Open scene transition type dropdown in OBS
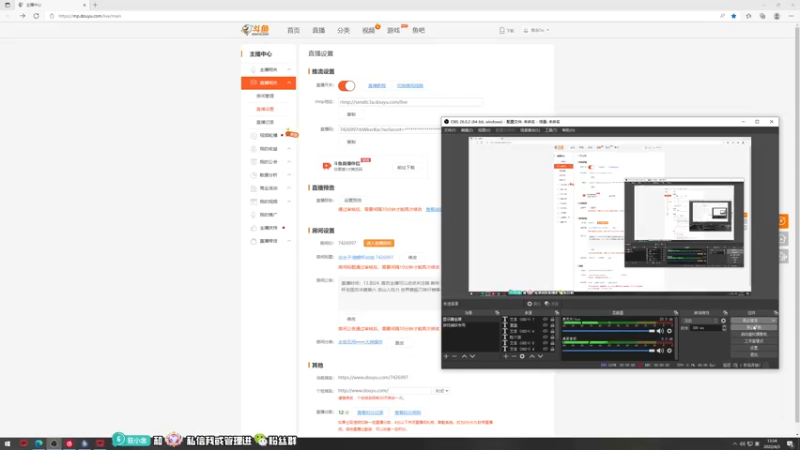 pyautogui.click(x=700, y=321)
